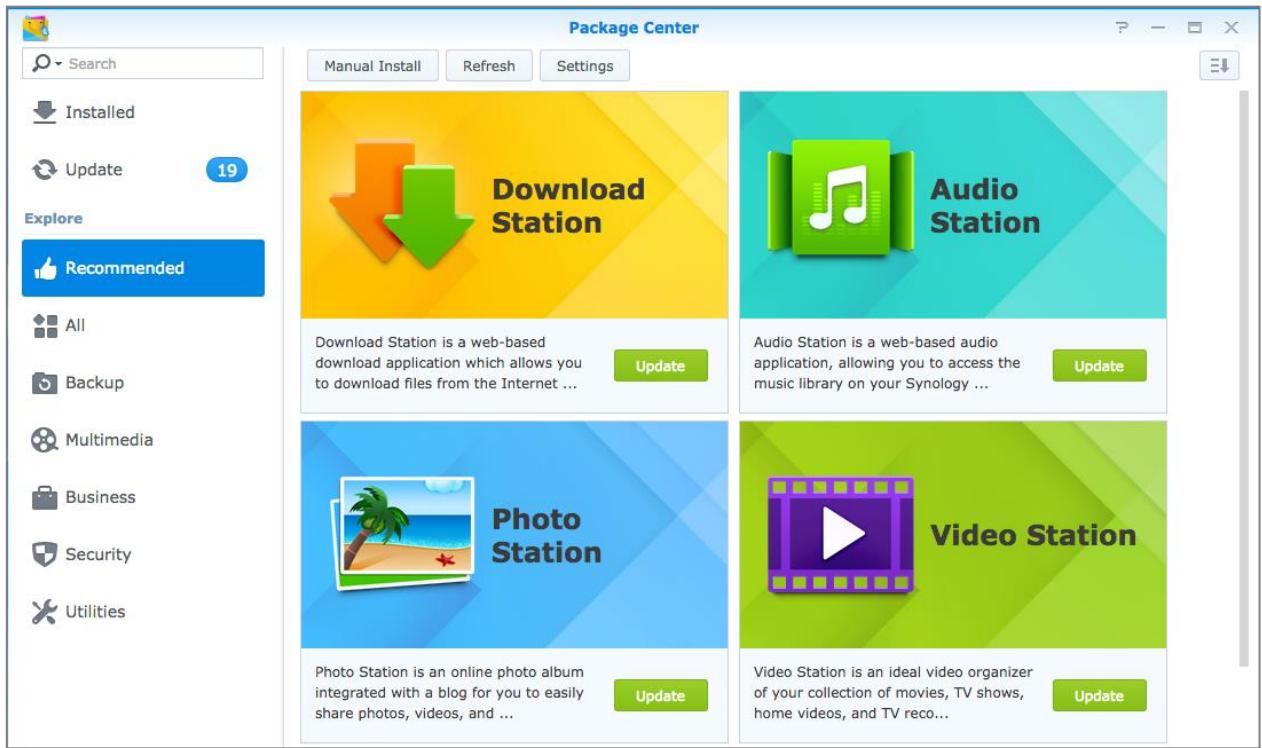
Task: Open the Settings button
Action: point(585,66)
